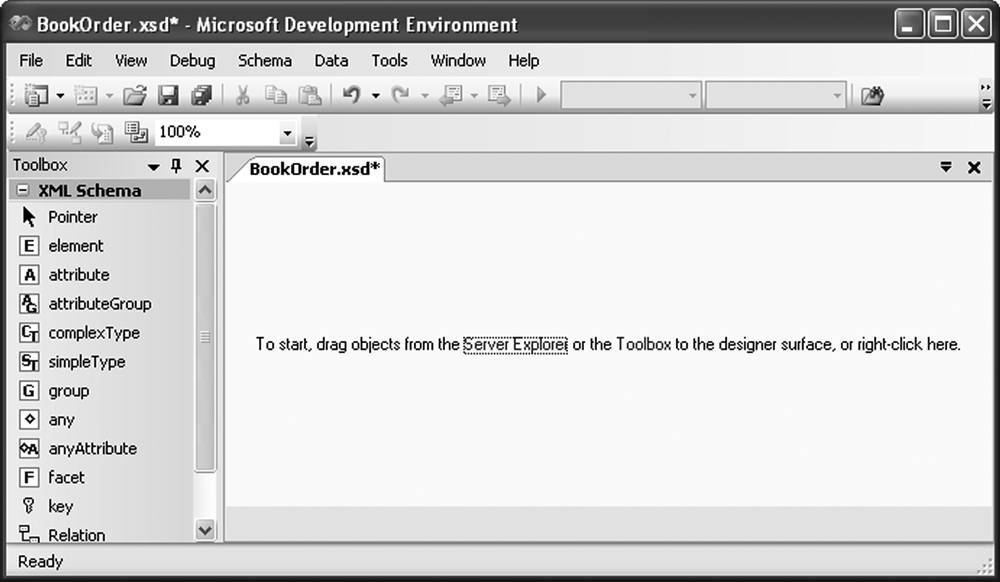The height and width of the screenshot is (582, 1000).
Task: Click the New Project toolbar icon
Action: point(36,96)
